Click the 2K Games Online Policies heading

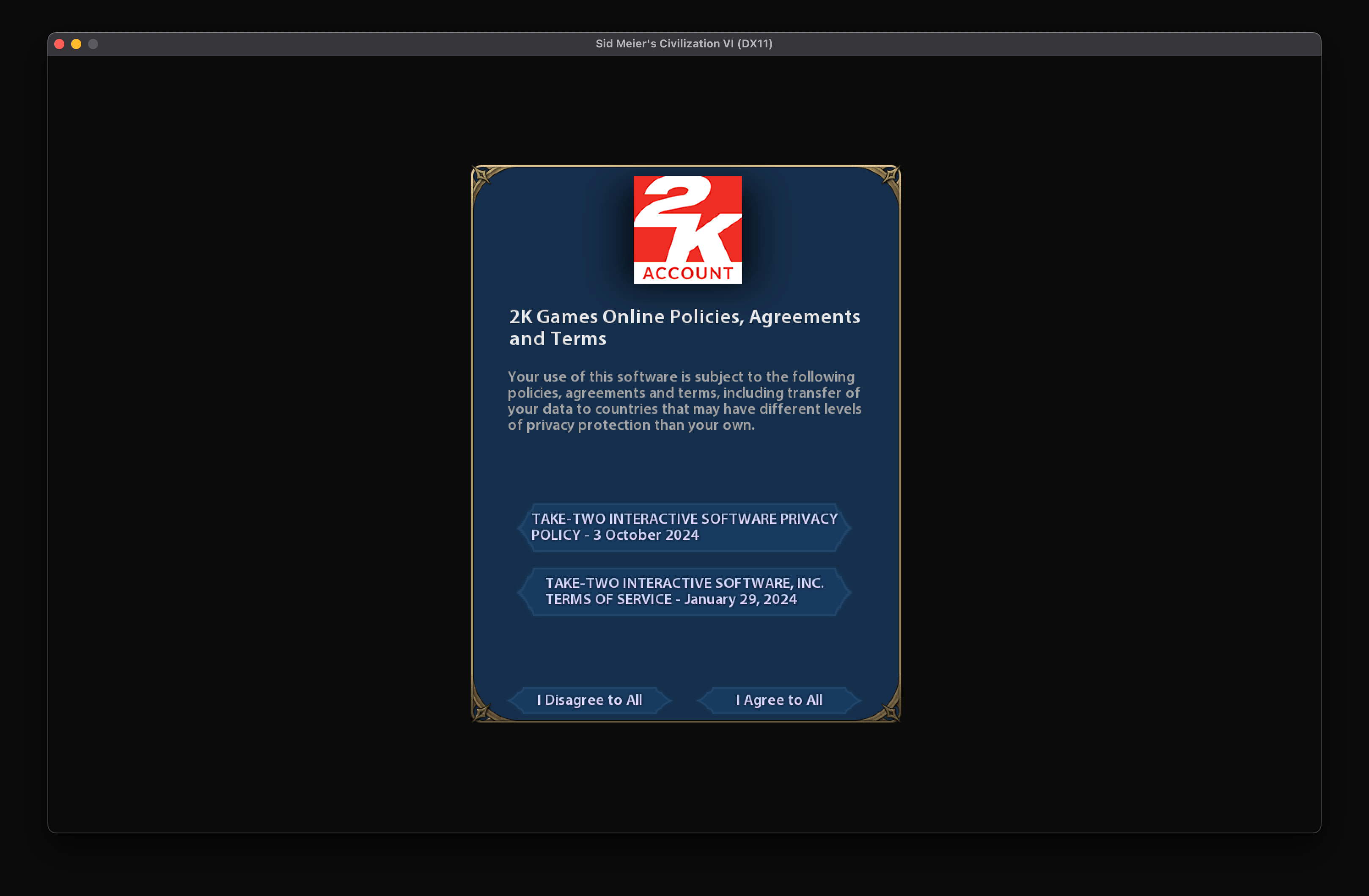tap(684, 317)
